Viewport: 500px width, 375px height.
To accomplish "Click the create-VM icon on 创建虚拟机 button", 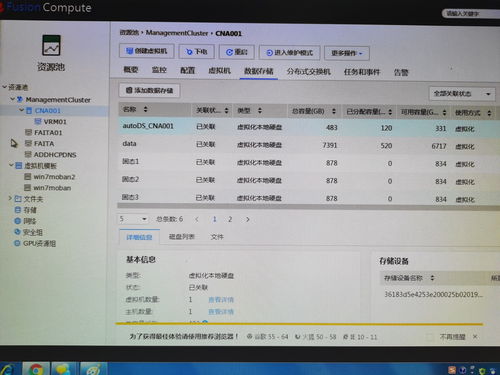I will 129,51.
